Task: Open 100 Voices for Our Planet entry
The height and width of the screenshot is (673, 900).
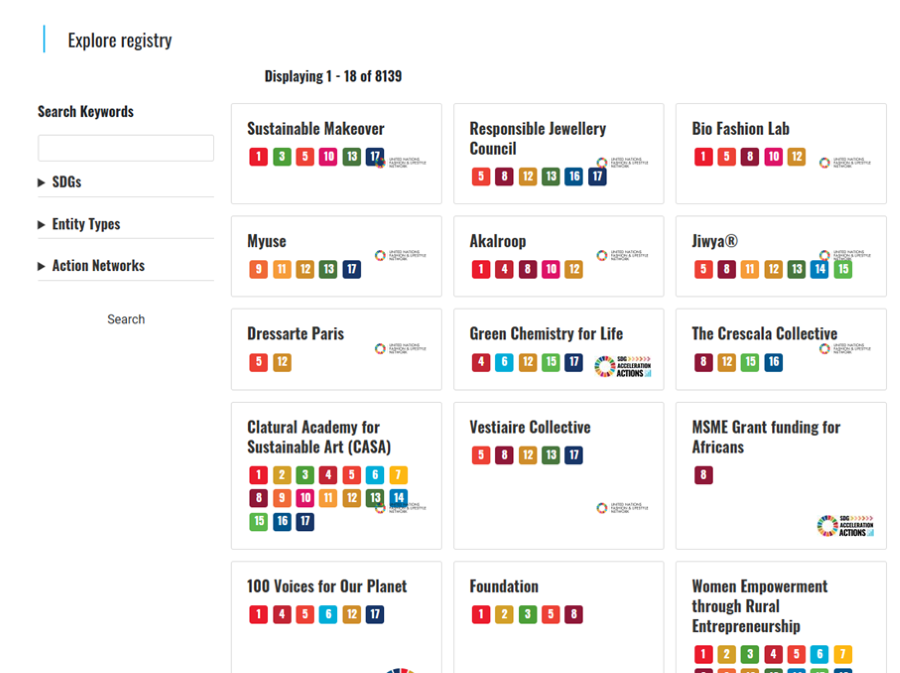Action: click(327, 586)
